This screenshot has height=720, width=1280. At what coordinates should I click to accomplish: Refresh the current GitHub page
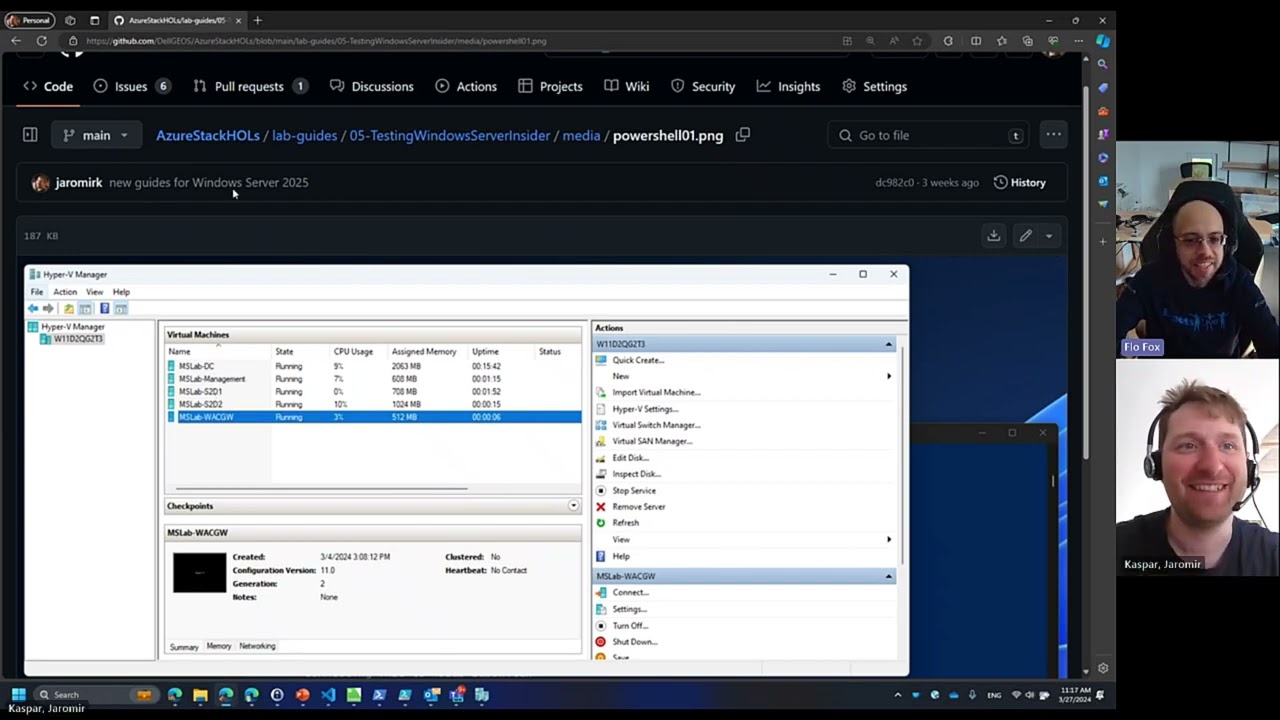(x=41, y=41)
